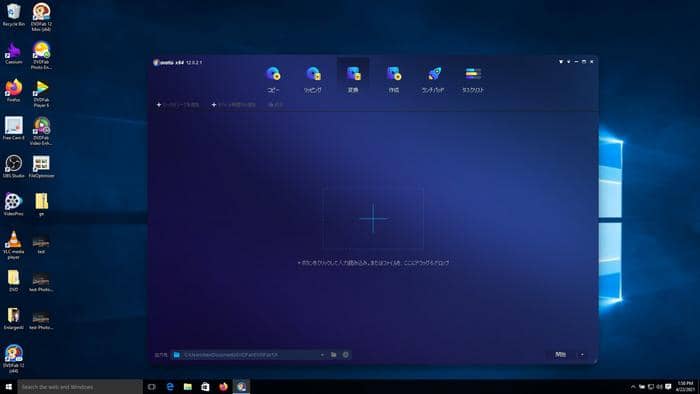Open DVDFab 12 (x64) desktop shortcut
Screen dimensions: 700x394
13,358
